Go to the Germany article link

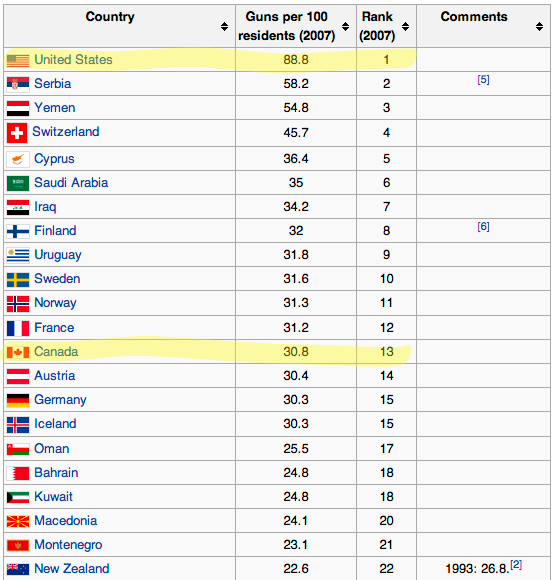(60, 400)
